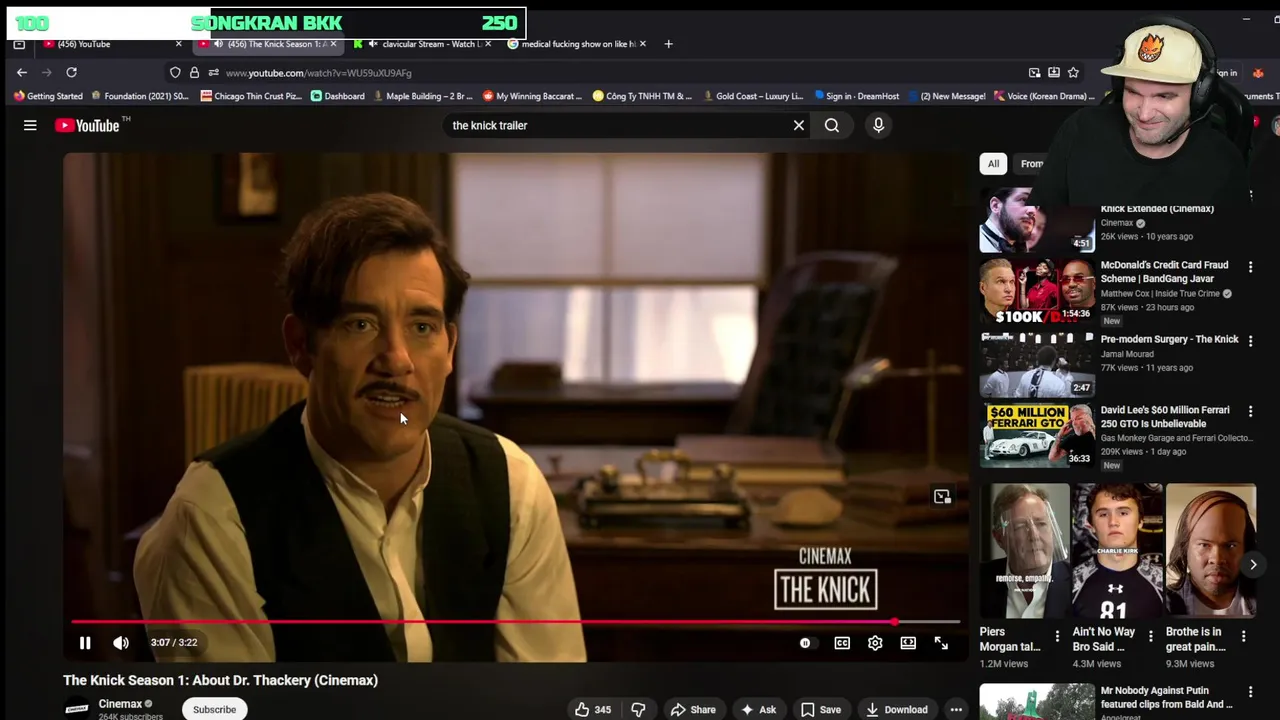
Task: Clear the search box with X
Action: coord(798,125)
